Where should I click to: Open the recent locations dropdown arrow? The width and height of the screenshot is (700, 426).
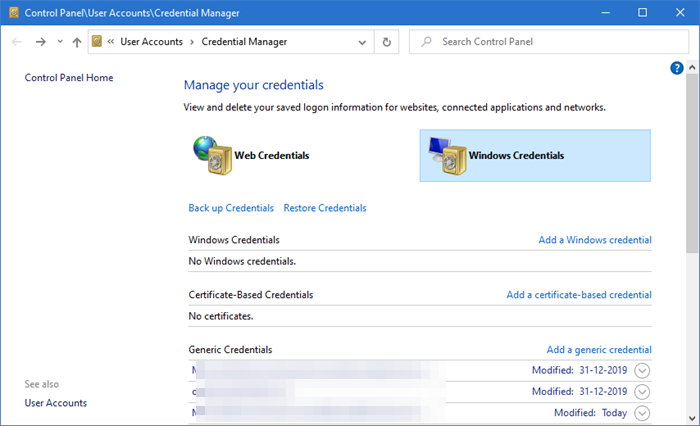pos(59,42)
